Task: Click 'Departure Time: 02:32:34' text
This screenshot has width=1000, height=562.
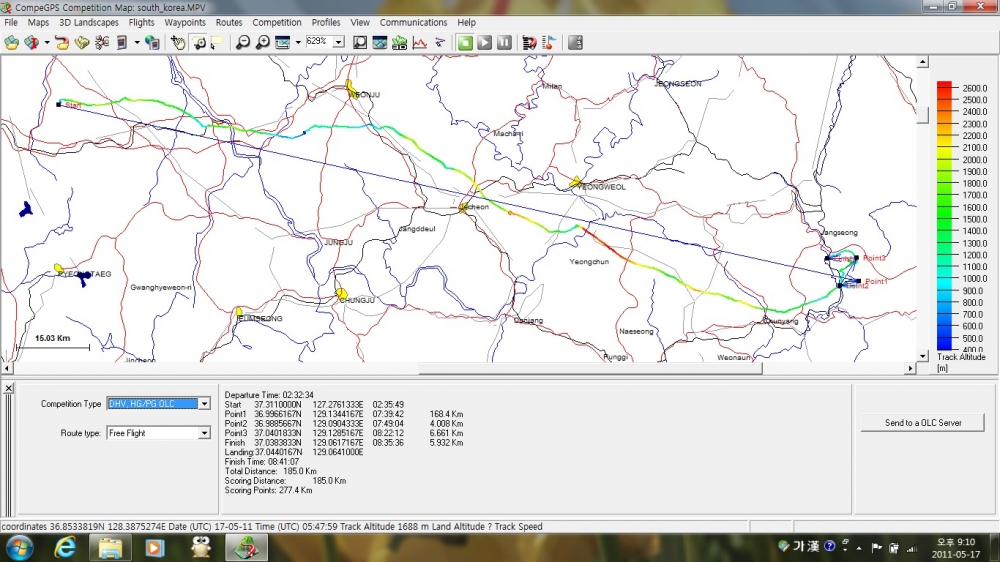Action: 269,395
